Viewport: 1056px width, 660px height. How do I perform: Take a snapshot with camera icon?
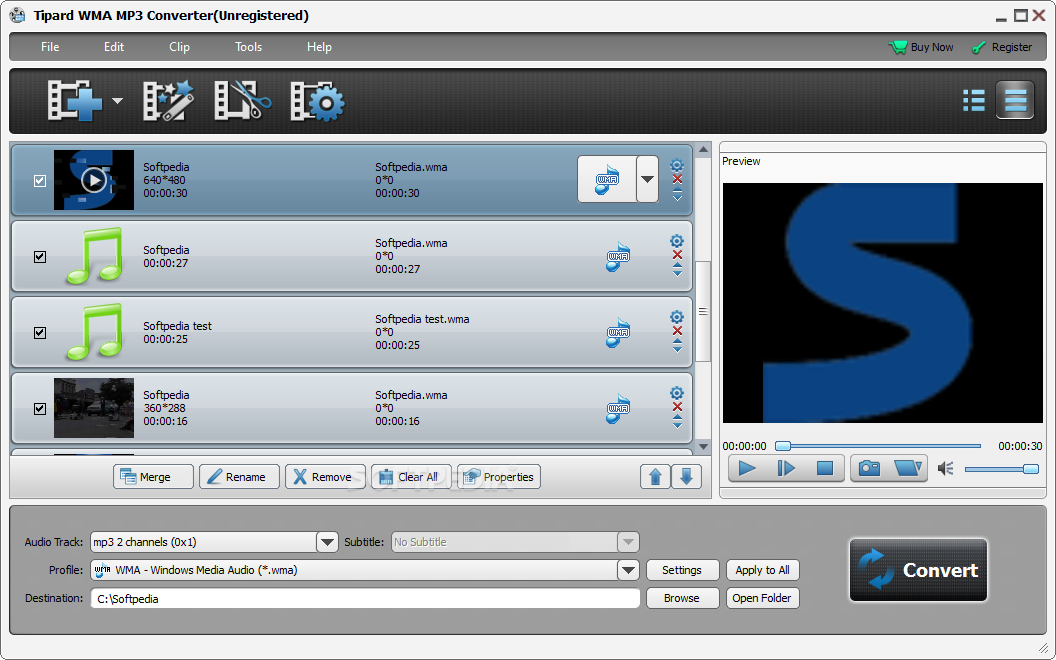869,468
